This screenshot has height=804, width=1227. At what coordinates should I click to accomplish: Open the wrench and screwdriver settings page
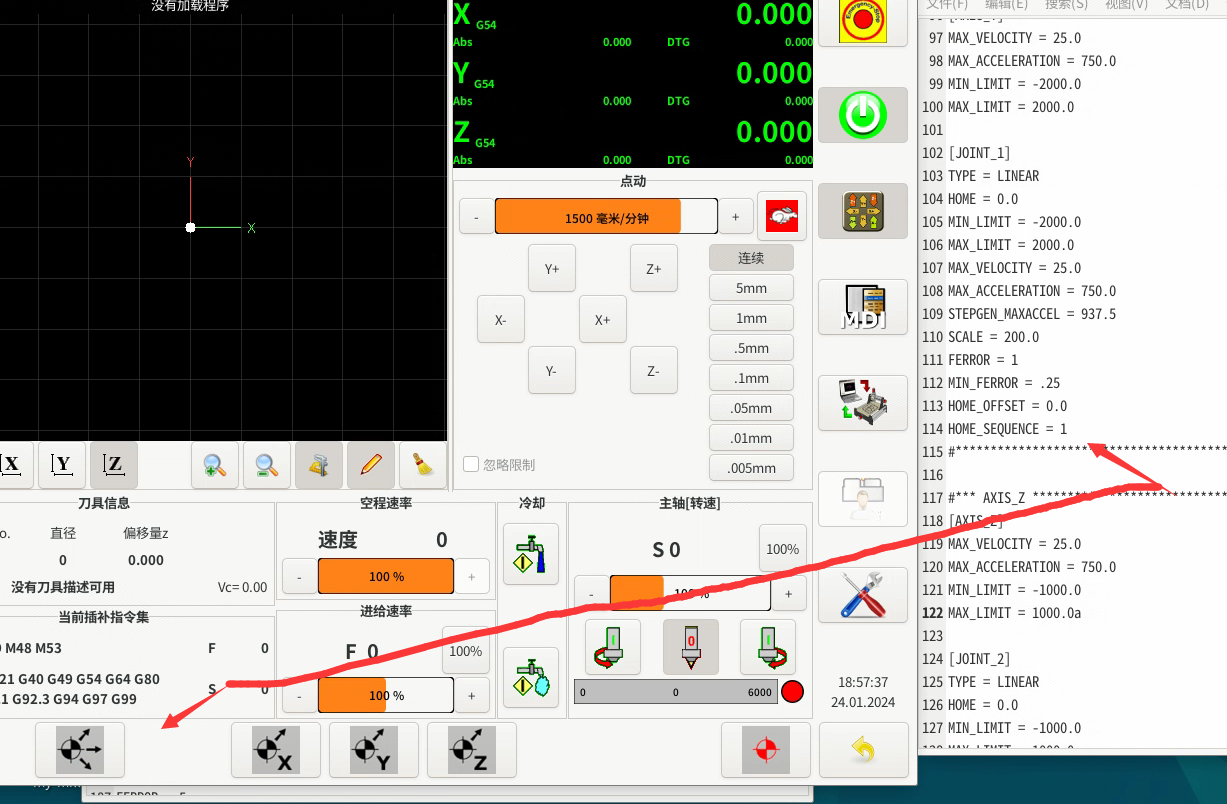click(x=862, y=595)
